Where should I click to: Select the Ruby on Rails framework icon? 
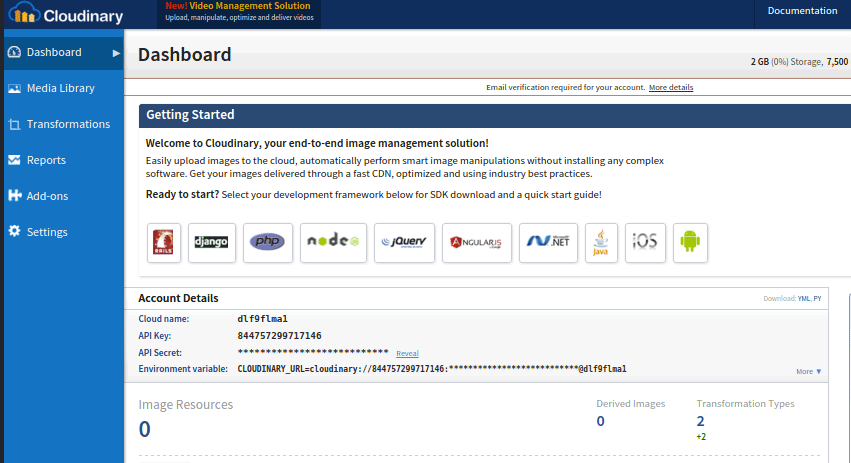pyautogui.click(x=164, y=243)
